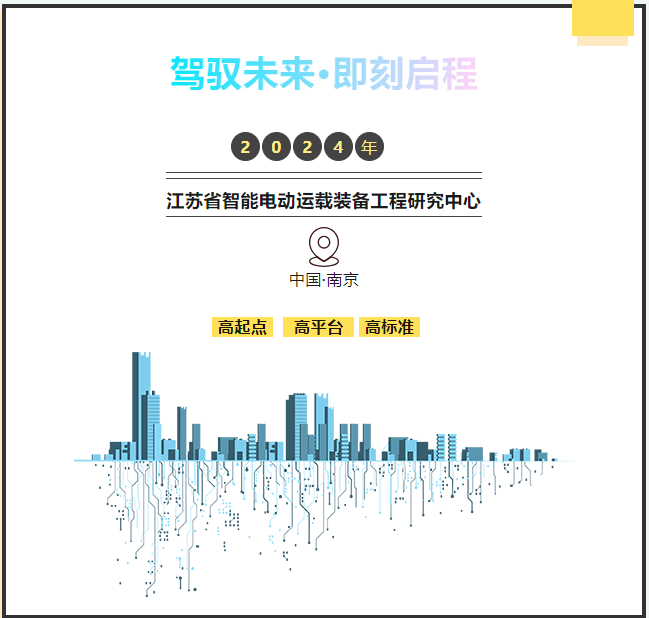This screenshot has width=649, height=618.
Task: Select the "高标准" yellow tag
Action: (389, 327)
